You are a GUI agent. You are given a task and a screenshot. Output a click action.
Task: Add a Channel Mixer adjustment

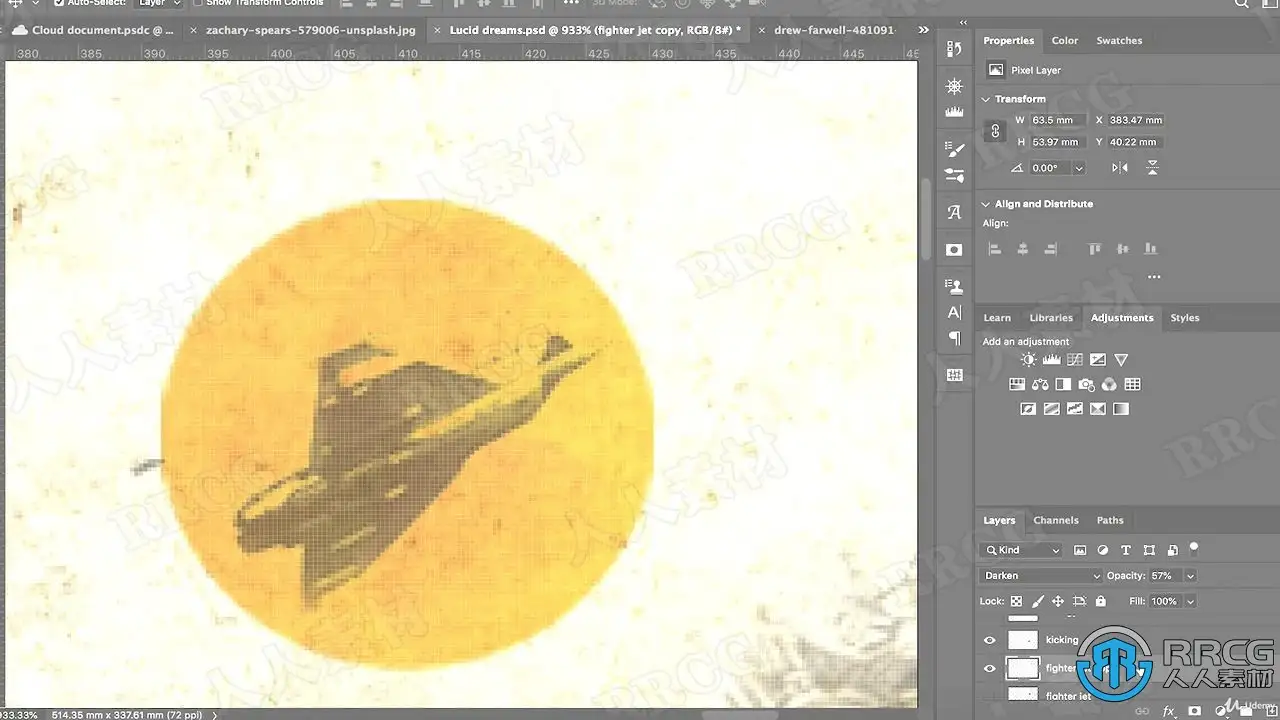point(1109,384)
